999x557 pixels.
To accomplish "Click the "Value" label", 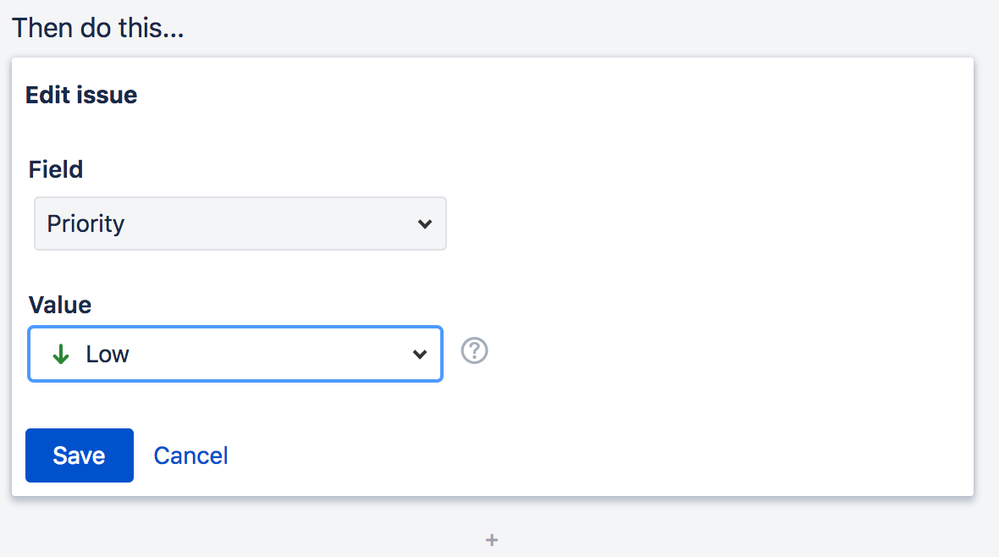I will pos(59,304).
